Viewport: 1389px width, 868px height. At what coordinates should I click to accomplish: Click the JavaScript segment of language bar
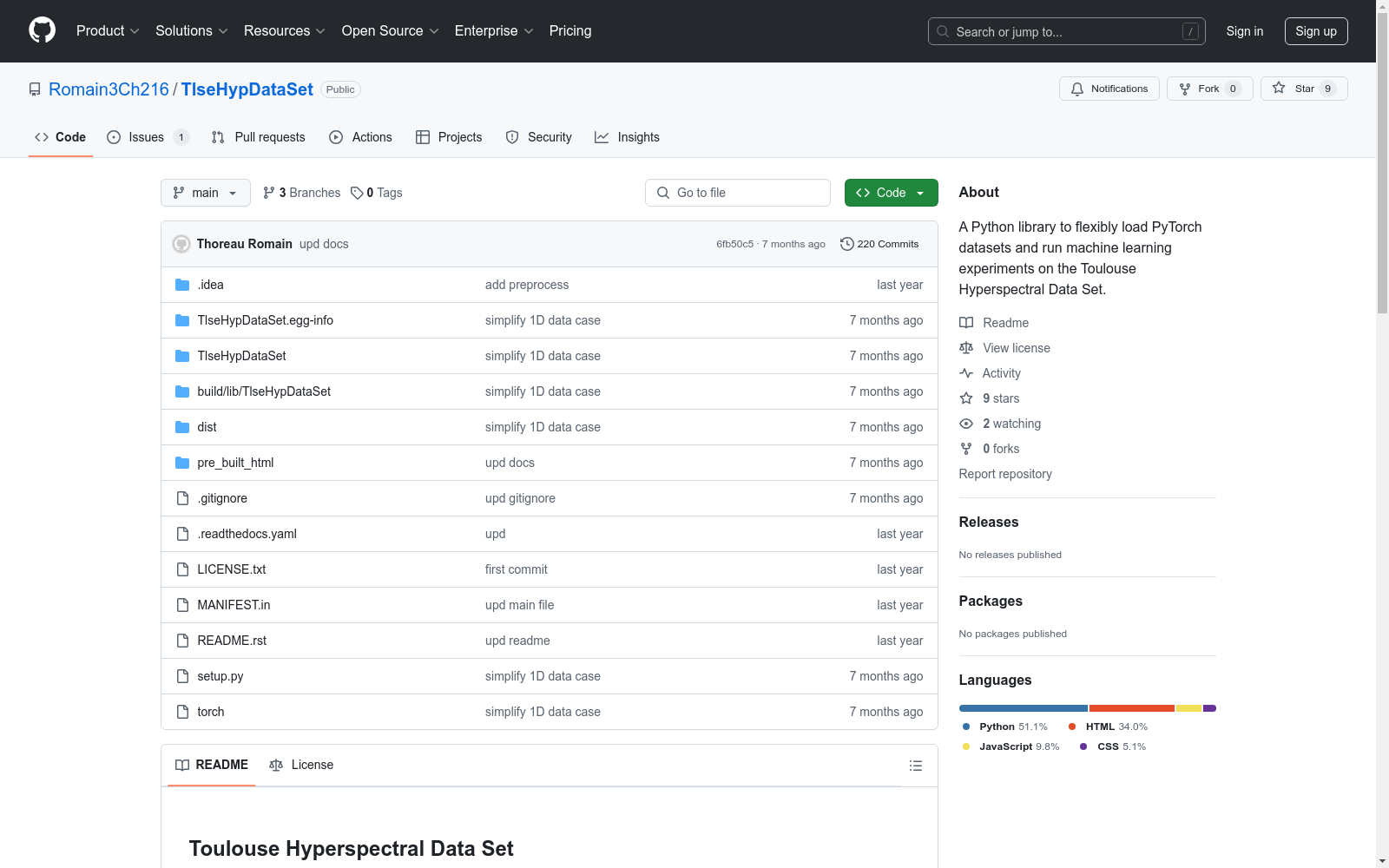[x=1189, y=708]
